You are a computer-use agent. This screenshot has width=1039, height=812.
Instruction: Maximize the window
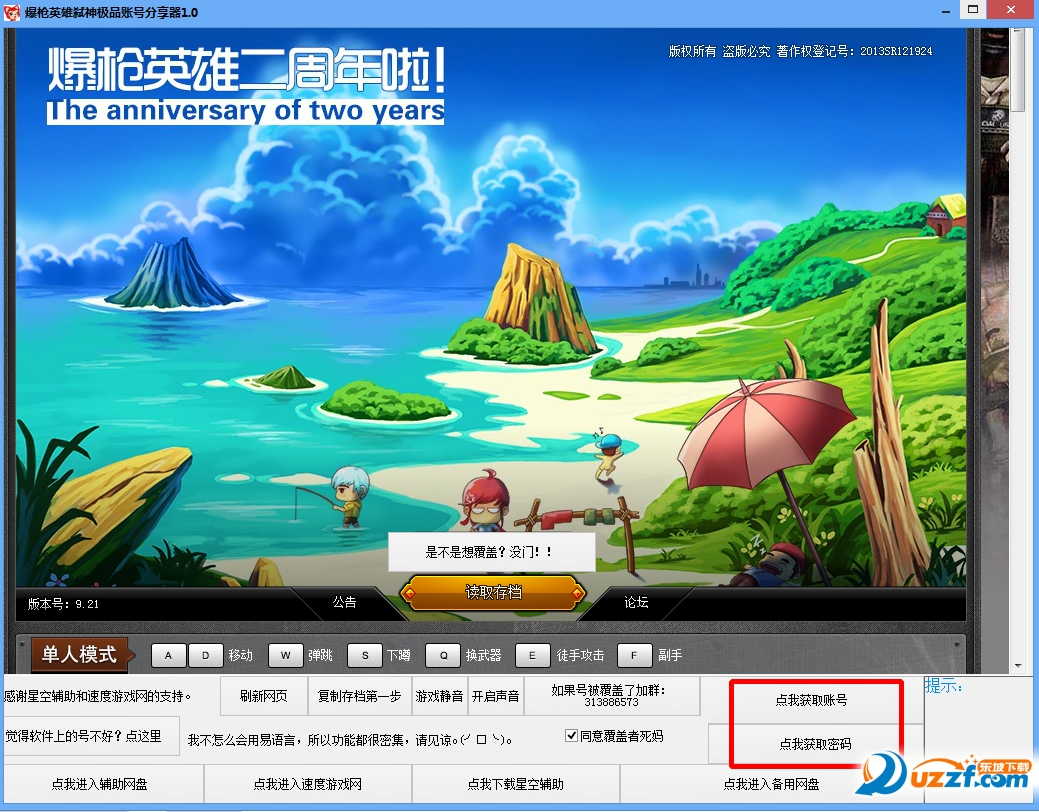[x=973, y=9]
